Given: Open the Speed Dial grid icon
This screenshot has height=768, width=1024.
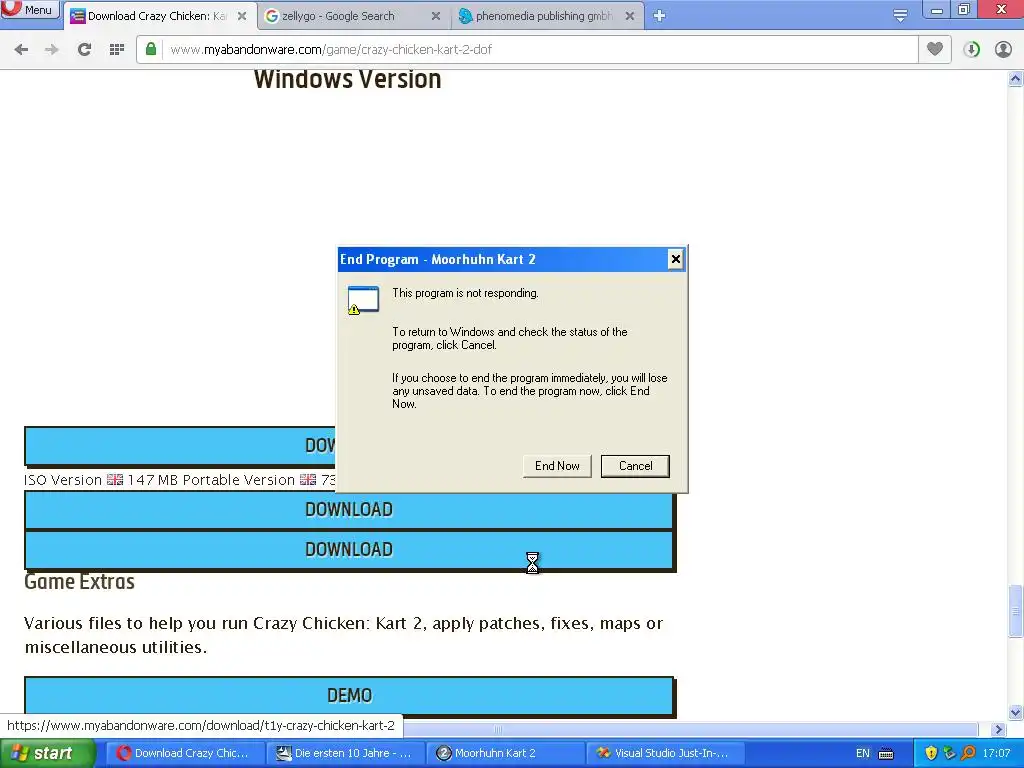Looking at the screenshot, I should click(x=117, y=49).
